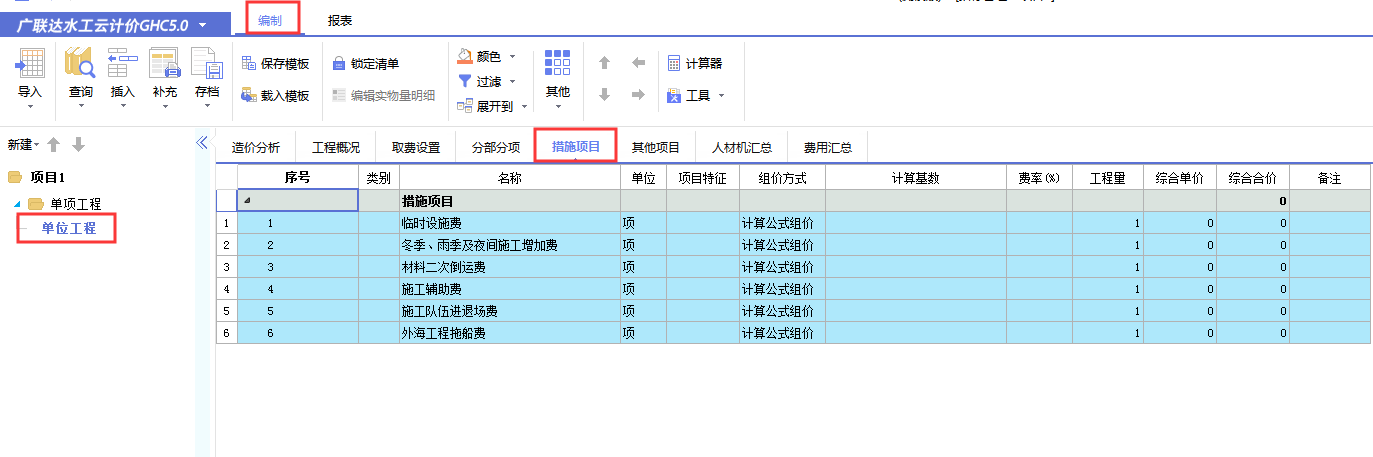
Task: Click the up arrow beside 新建
Action: point(54,145)
